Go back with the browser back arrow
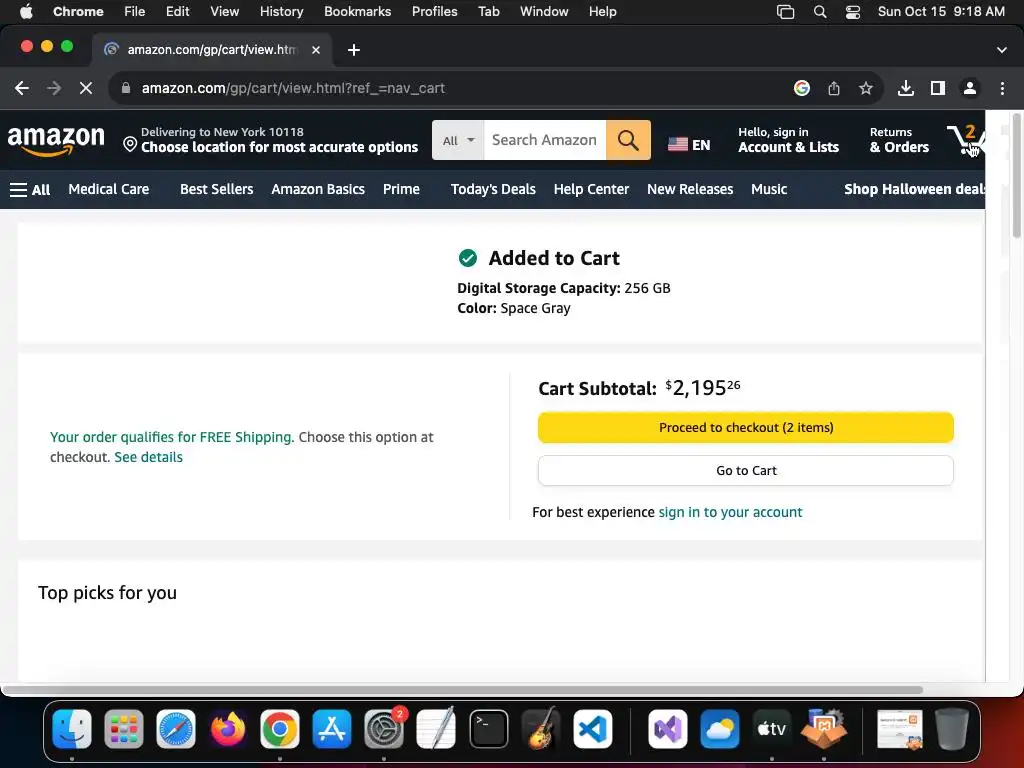The height and width of the screenshot is (768, 1024). (22, 88)
